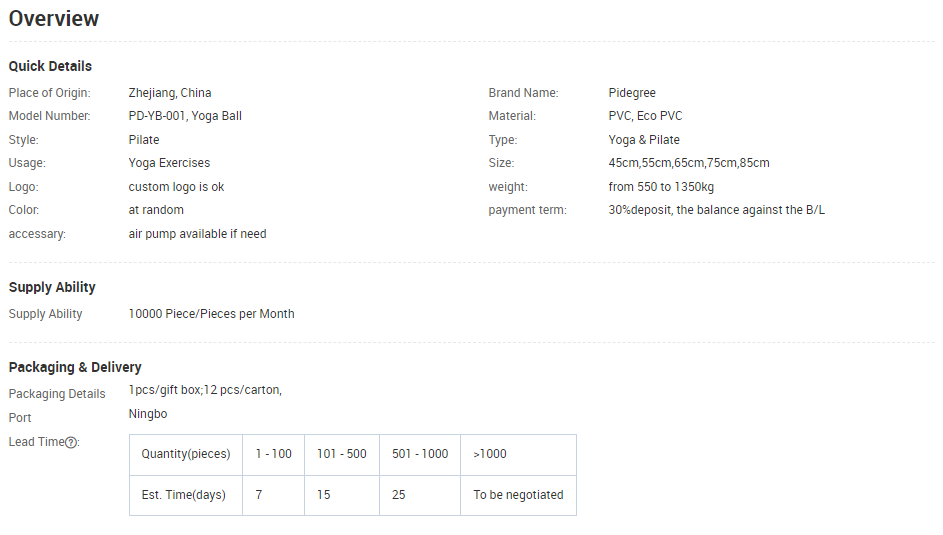The width and height of the screenshot is (943, 535).
Task: Select the Quick Details section title
Action: point(50,66)
